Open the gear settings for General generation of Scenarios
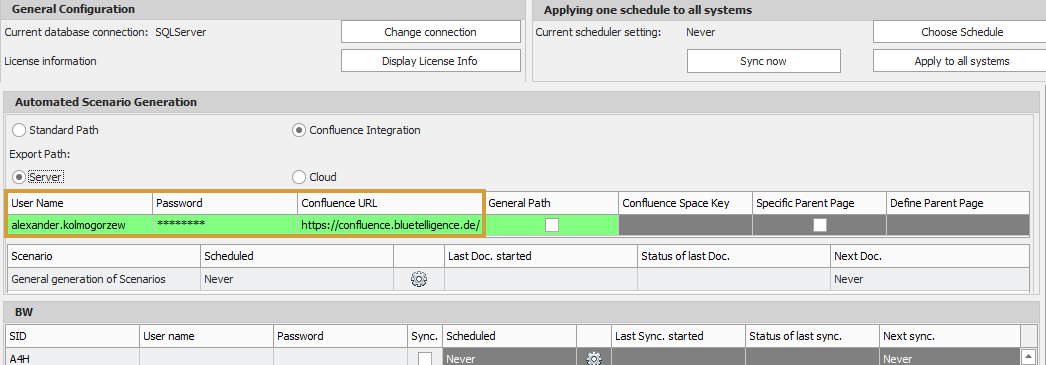 pyautogui.click(x=419, y=279)
